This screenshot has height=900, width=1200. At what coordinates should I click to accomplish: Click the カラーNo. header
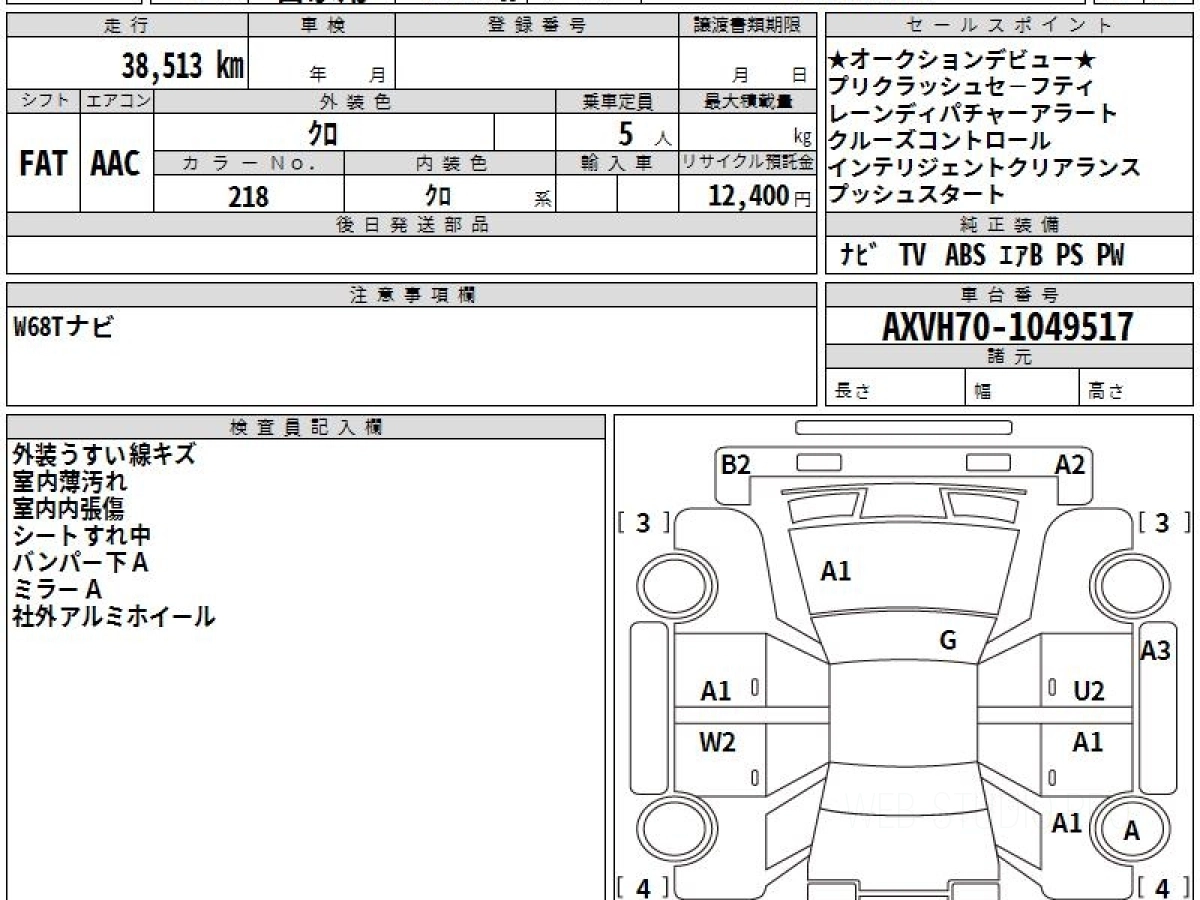point(249,163)
